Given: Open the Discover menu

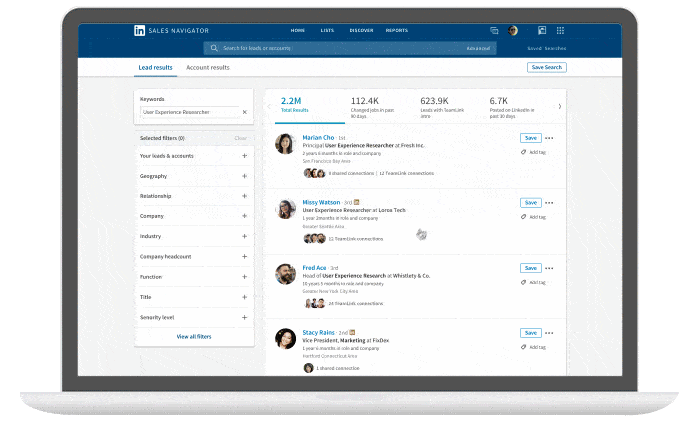Looking at the screenshot, I should point(361,31).
